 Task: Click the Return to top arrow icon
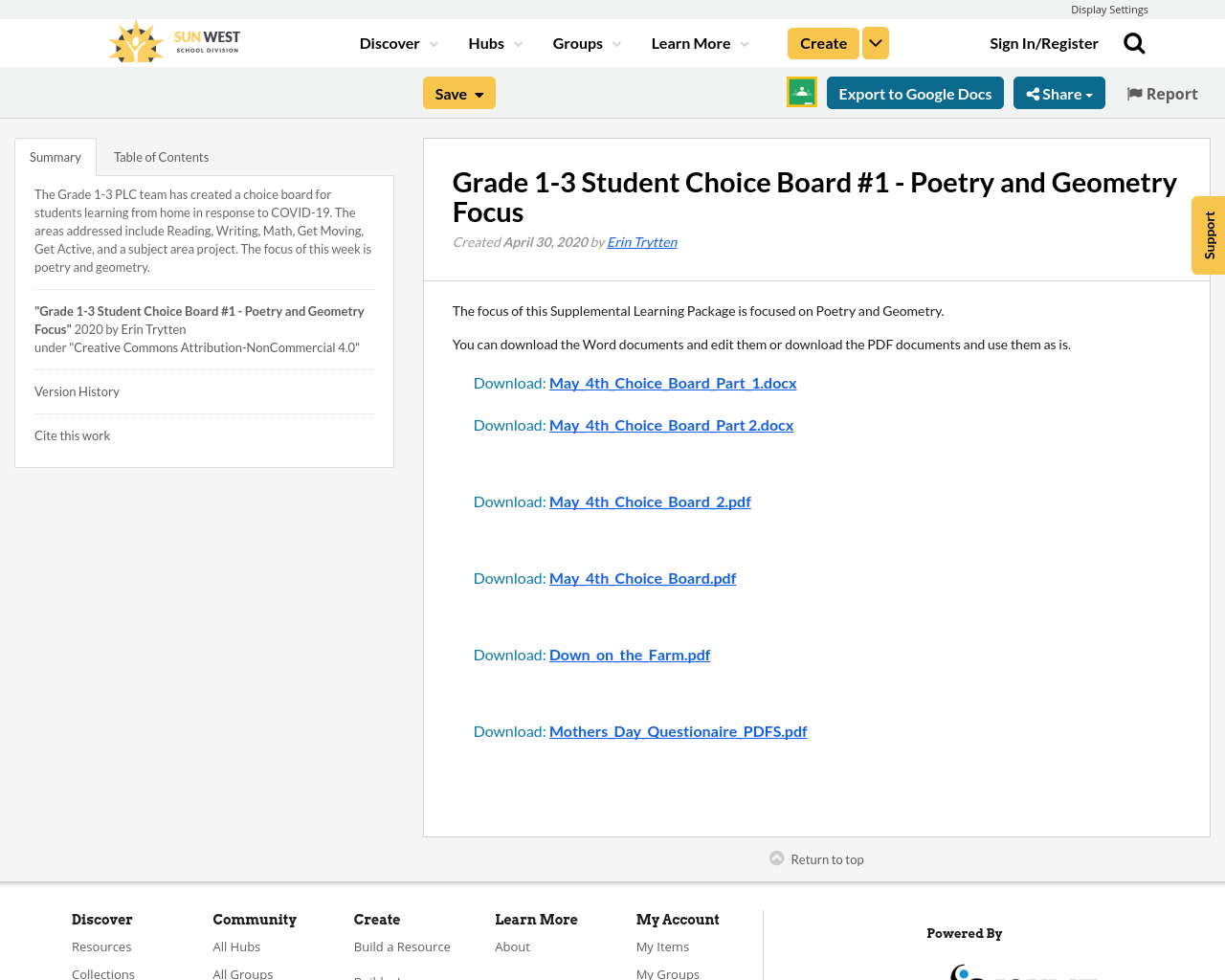[775, 857]
